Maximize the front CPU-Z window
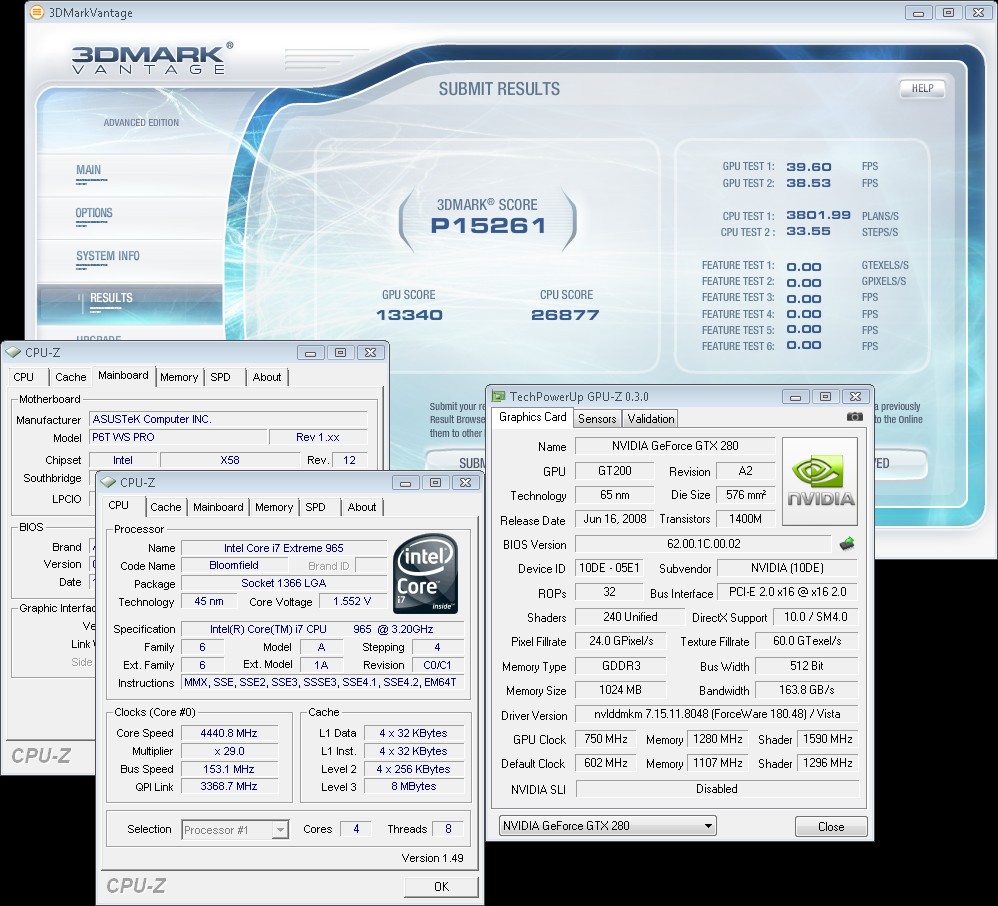The width and height of the screenshot is (998, 906). pyautogui.click(x=435, y=483)
